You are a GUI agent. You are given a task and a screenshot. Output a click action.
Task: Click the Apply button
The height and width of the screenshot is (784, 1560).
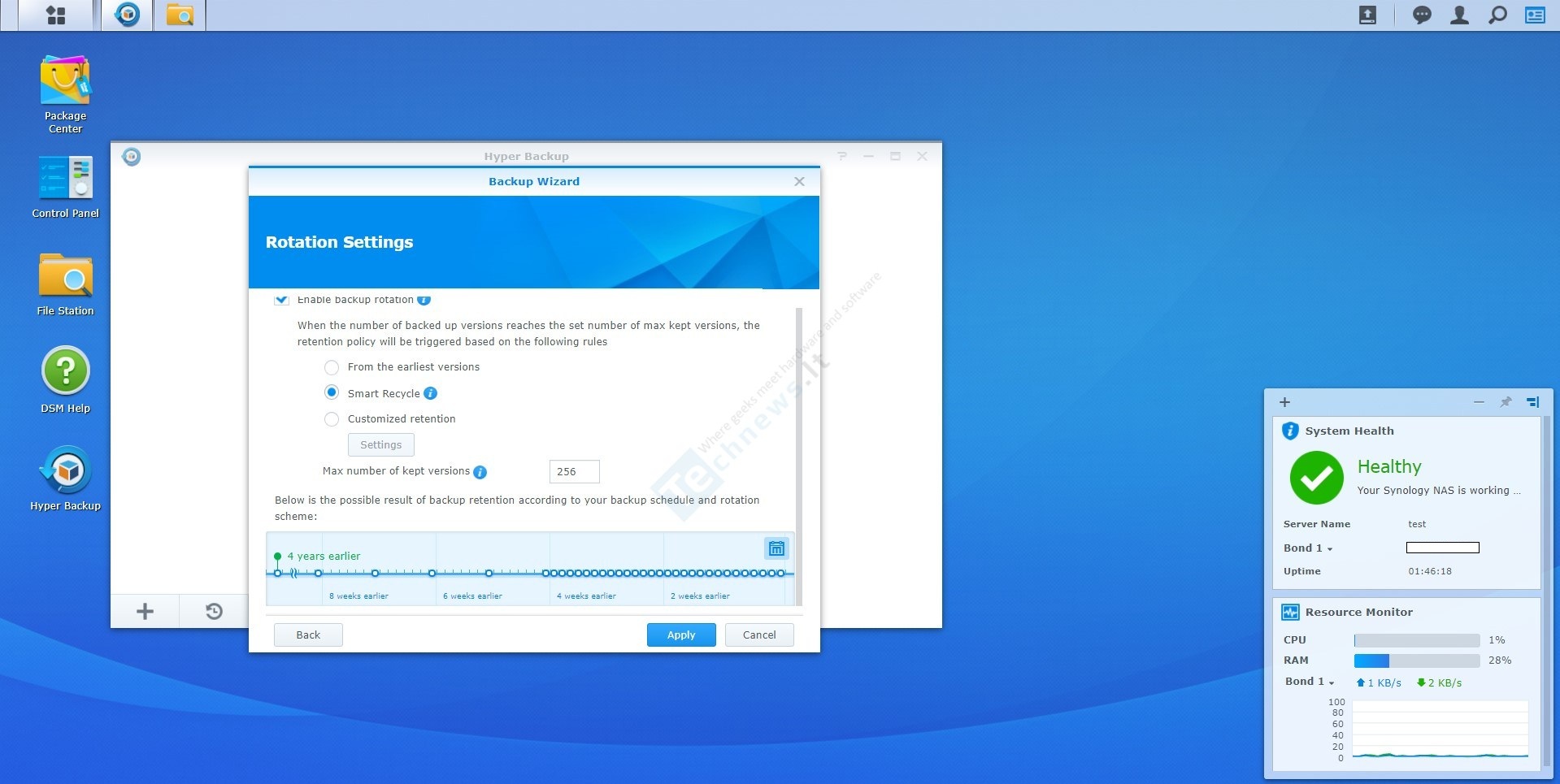(681, 635)
